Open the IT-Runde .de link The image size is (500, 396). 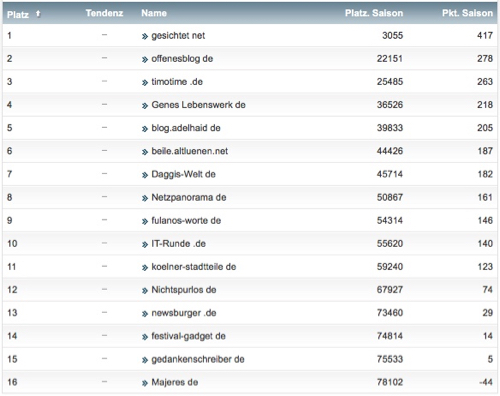(179, 244)
